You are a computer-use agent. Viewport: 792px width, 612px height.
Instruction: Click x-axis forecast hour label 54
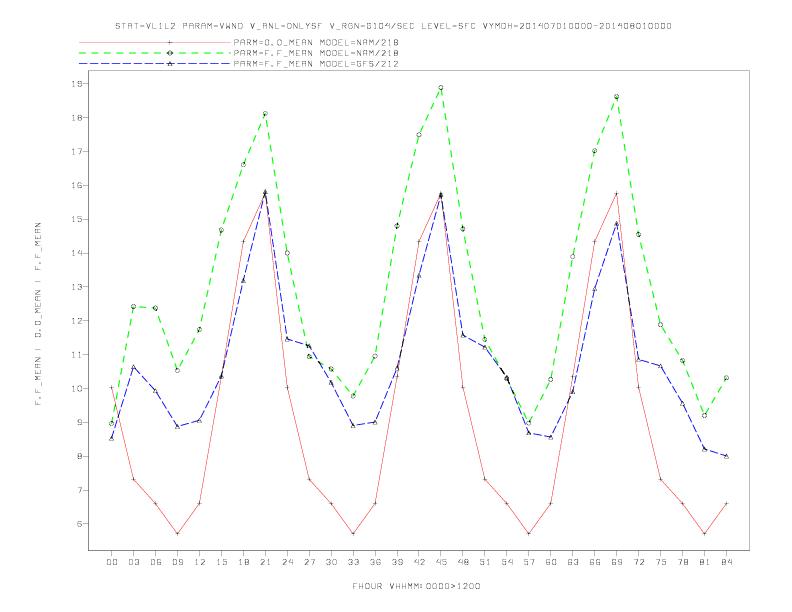click(x=507, y=562)
